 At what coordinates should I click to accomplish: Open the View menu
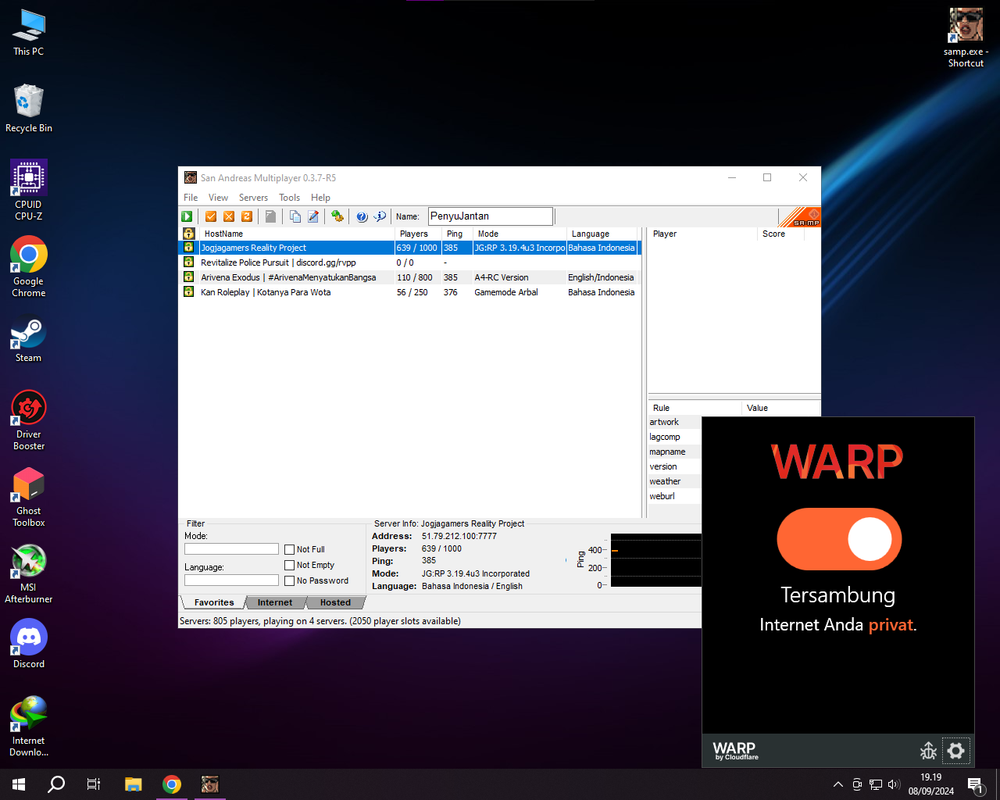(x=218, y=198)
